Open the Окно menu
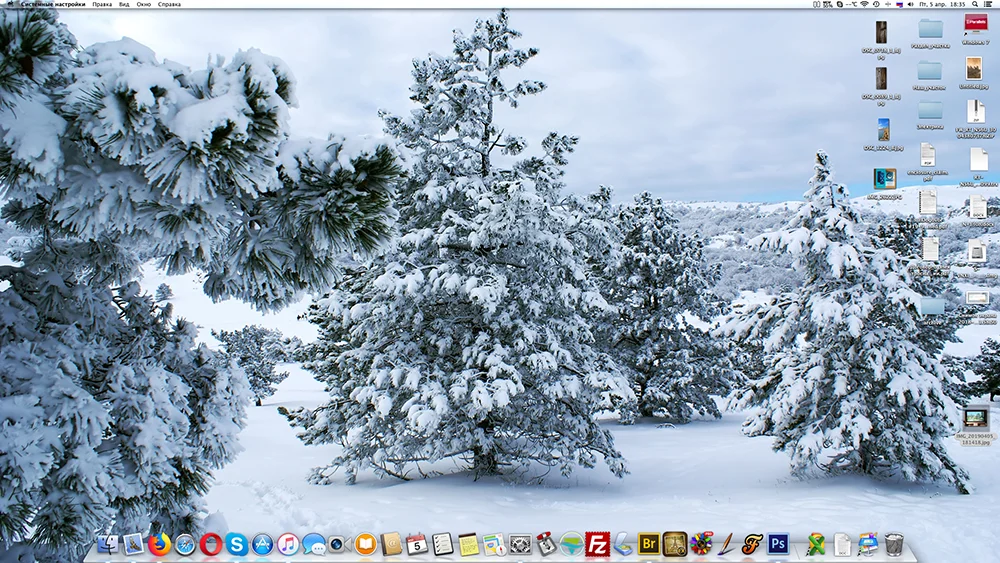 pyautogui.click(x=143, y=4)
